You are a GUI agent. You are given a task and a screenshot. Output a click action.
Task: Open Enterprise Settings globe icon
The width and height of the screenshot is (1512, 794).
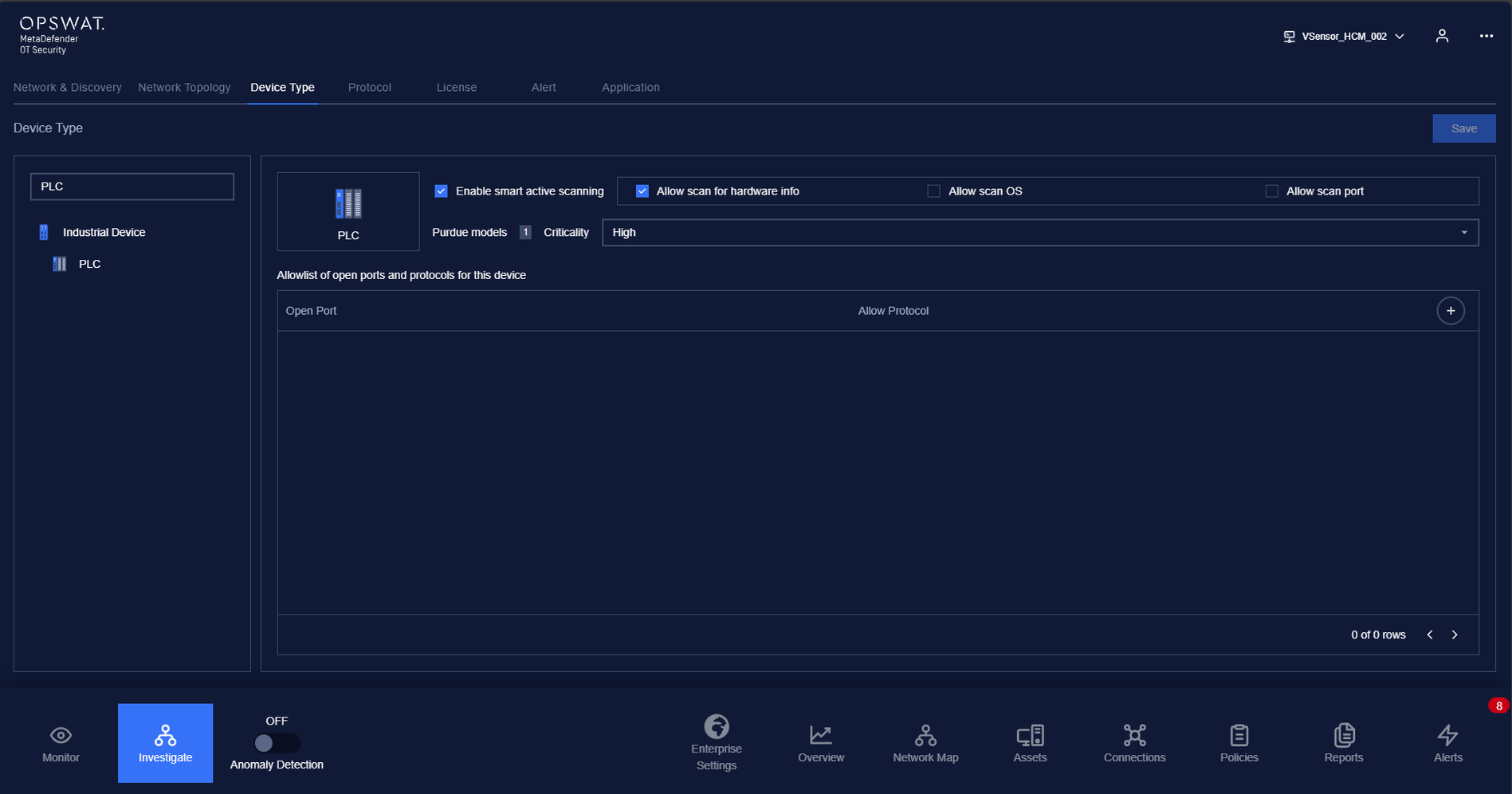(716, 727)
